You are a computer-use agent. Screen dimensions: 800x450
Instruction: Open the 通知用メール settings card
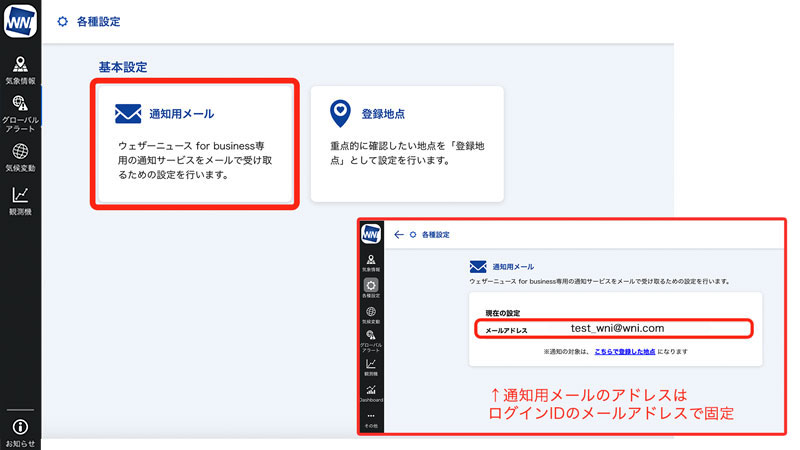point(195,144)
